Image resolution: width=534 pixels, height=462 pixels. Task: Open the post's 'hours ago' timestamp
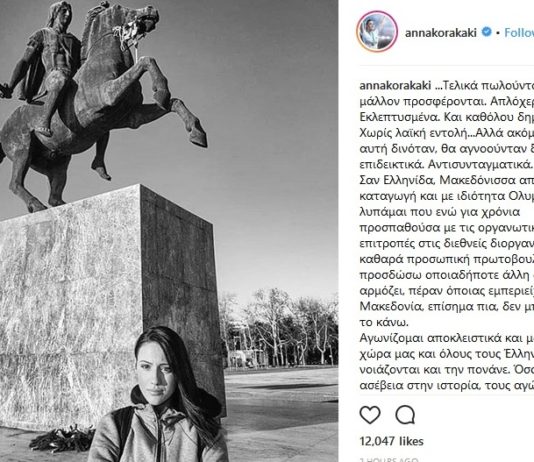click(389, 460)
